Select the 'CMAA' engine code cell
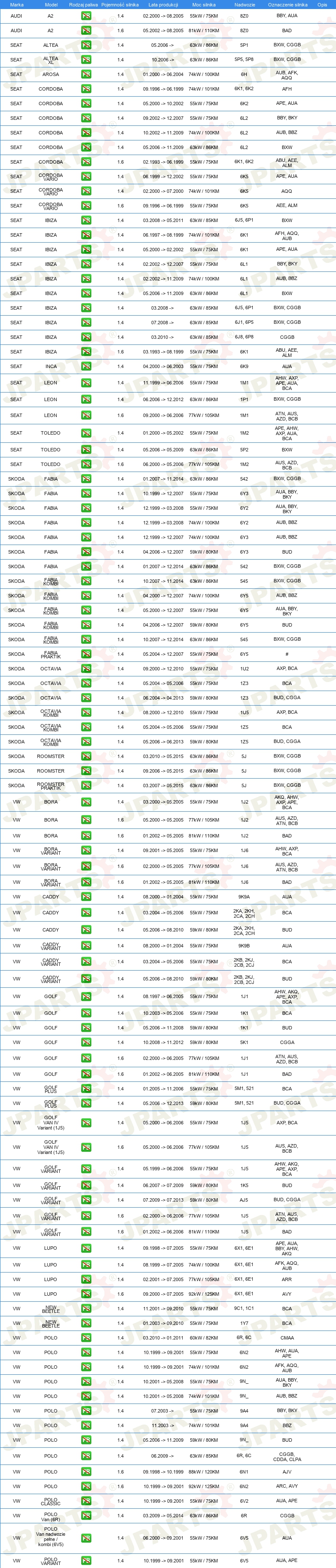Viewport: 336px width, 1568px height. 287,1338
